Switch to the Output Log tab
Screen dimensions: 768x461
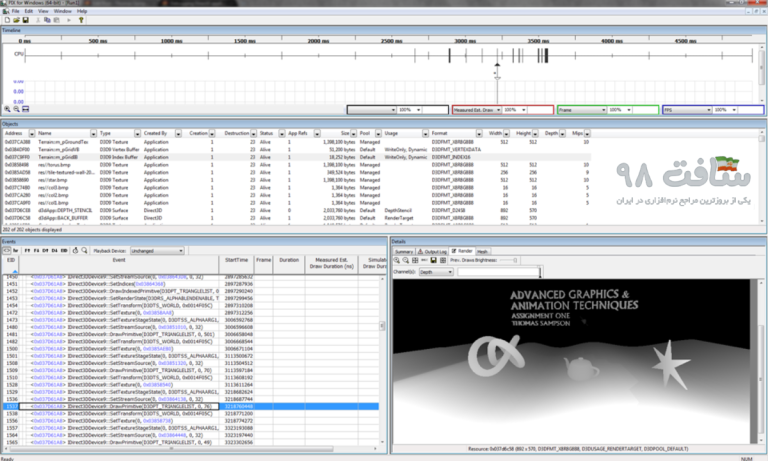point(434,251)
